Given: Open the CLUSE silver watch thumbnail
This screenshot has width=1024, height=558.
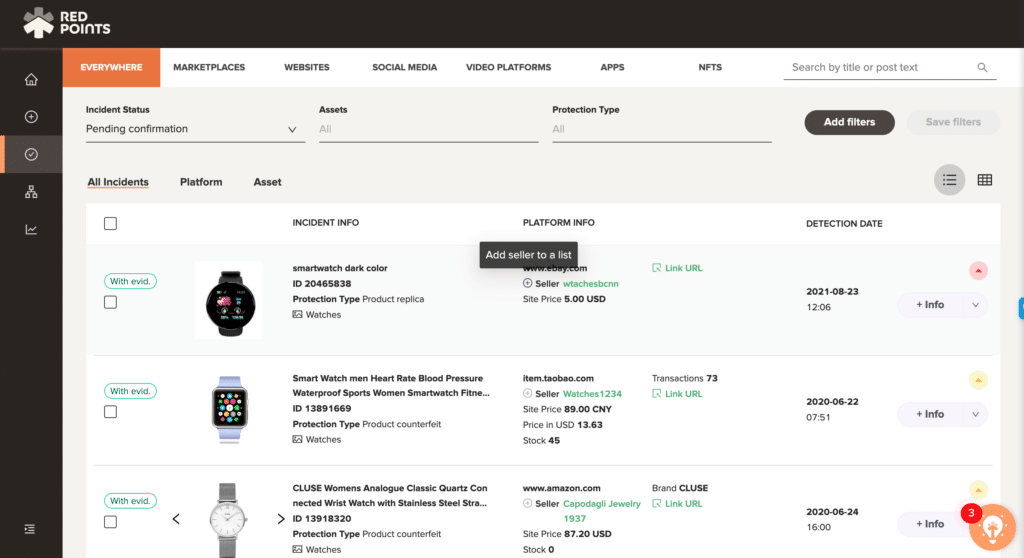Looking at the screenshot, I should pos(227,520).
